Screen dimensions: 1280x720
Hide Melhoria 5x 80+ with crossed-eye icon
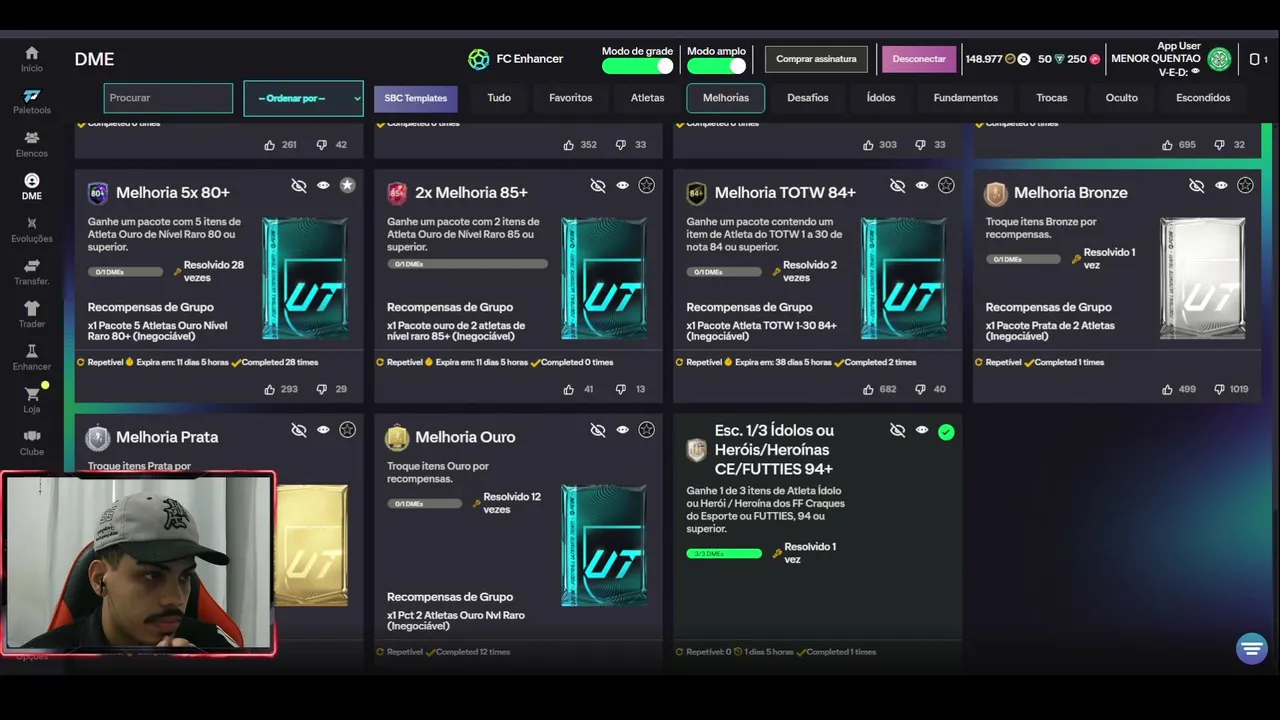coord(298,186)
